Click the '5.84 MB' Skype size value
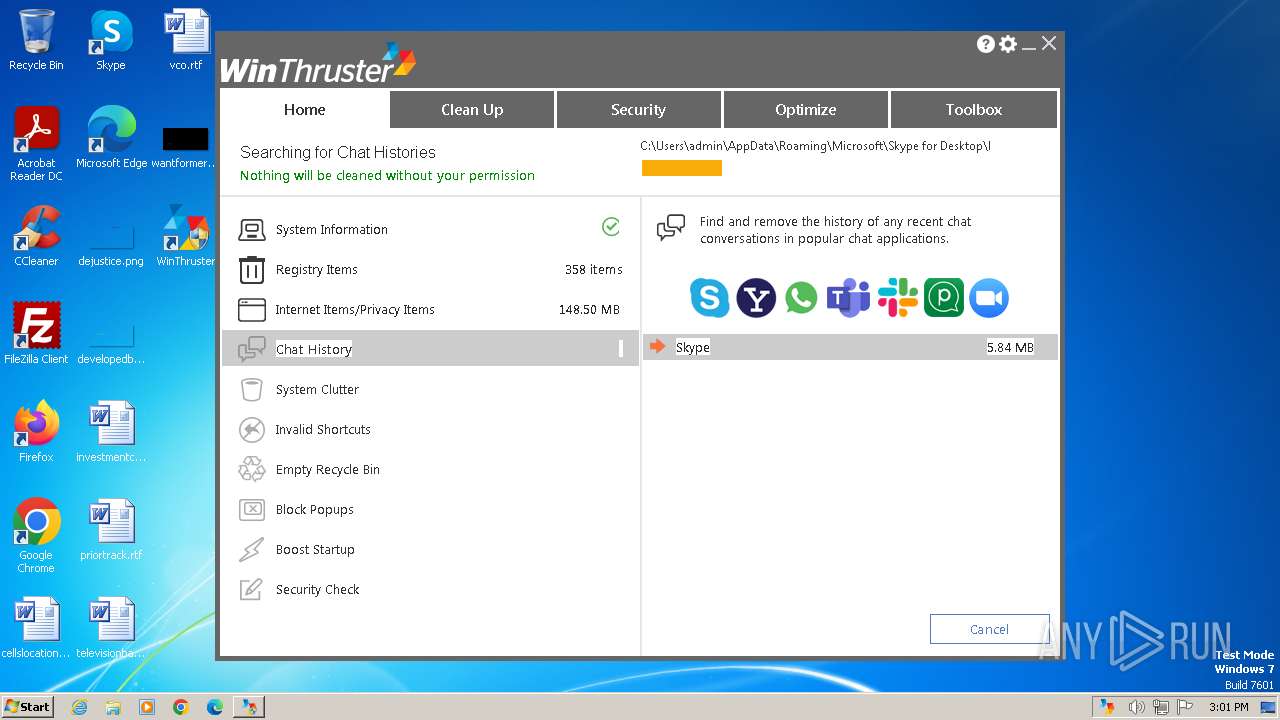The height and width of the screenshot is (720, 1280). click(x=1010, y=348)
